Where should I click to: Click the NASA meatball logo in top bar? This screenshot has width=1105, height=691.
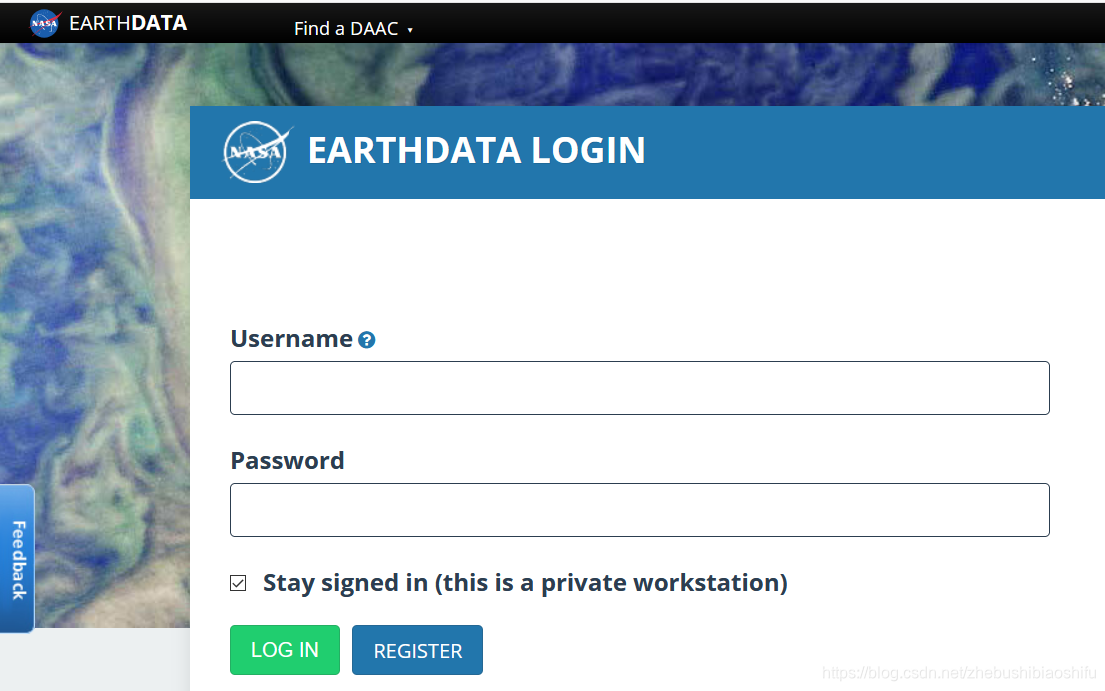(x=45, y=23)
